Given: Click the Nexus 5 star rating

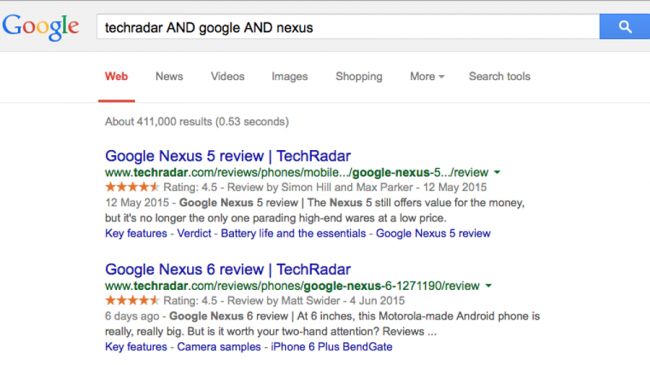Looking at the screenshot, I should (x=132, y=187).
